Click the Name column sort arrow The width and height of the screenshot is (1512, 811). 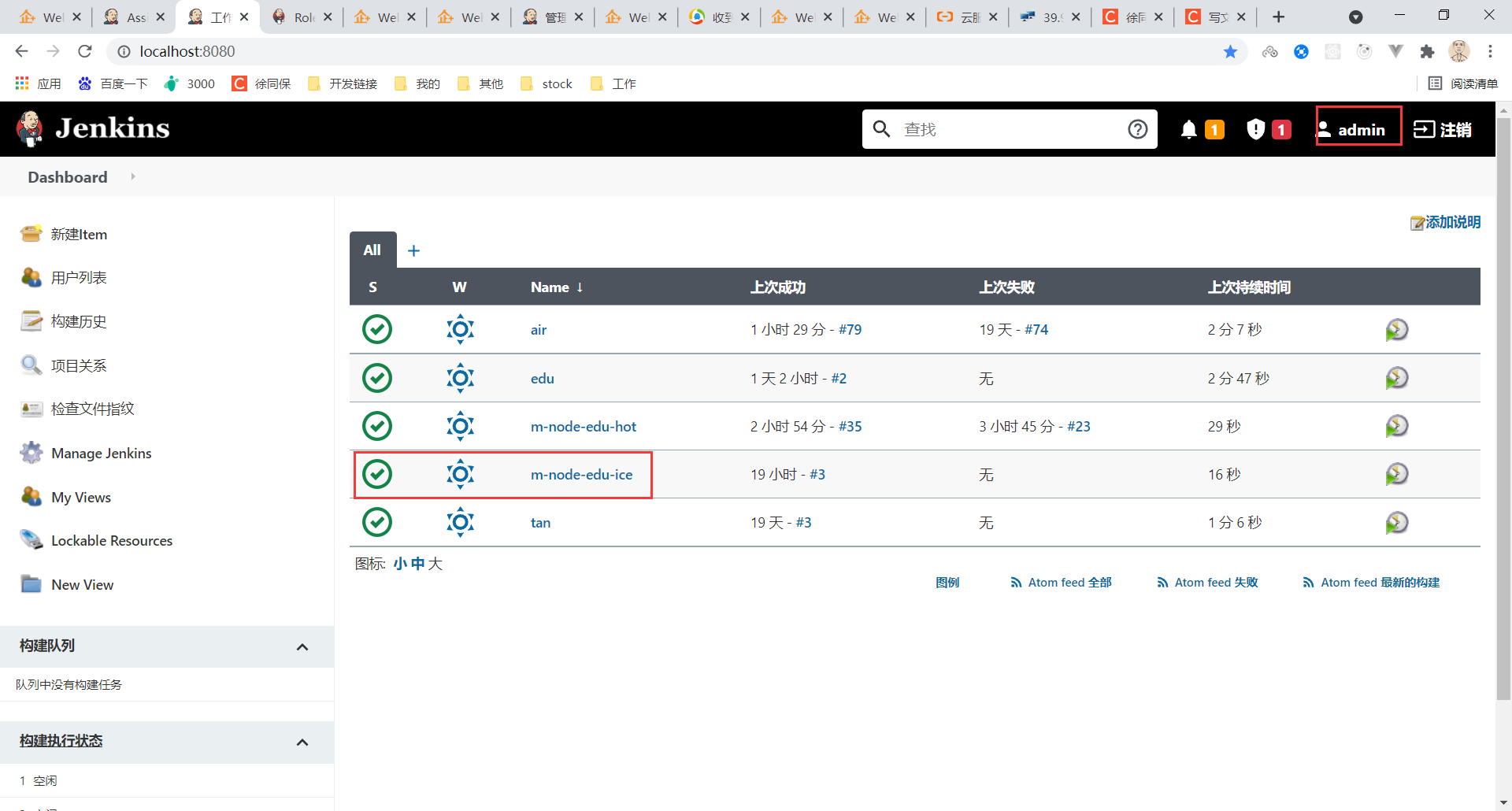pyautogui.click(x=580, y=287)
